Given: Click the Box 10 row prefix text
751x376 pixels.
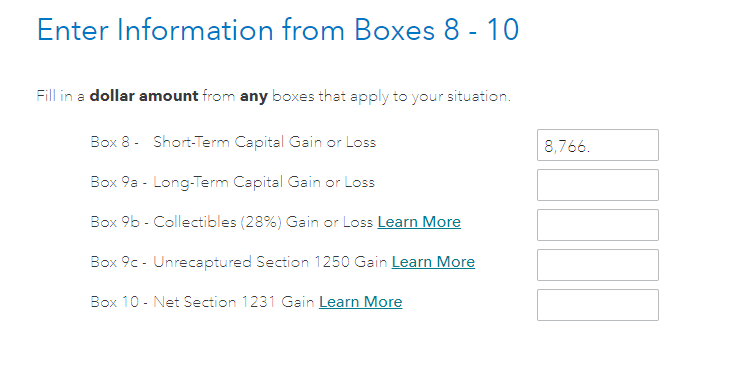Looking at the screenshot, I should [119, 302].
